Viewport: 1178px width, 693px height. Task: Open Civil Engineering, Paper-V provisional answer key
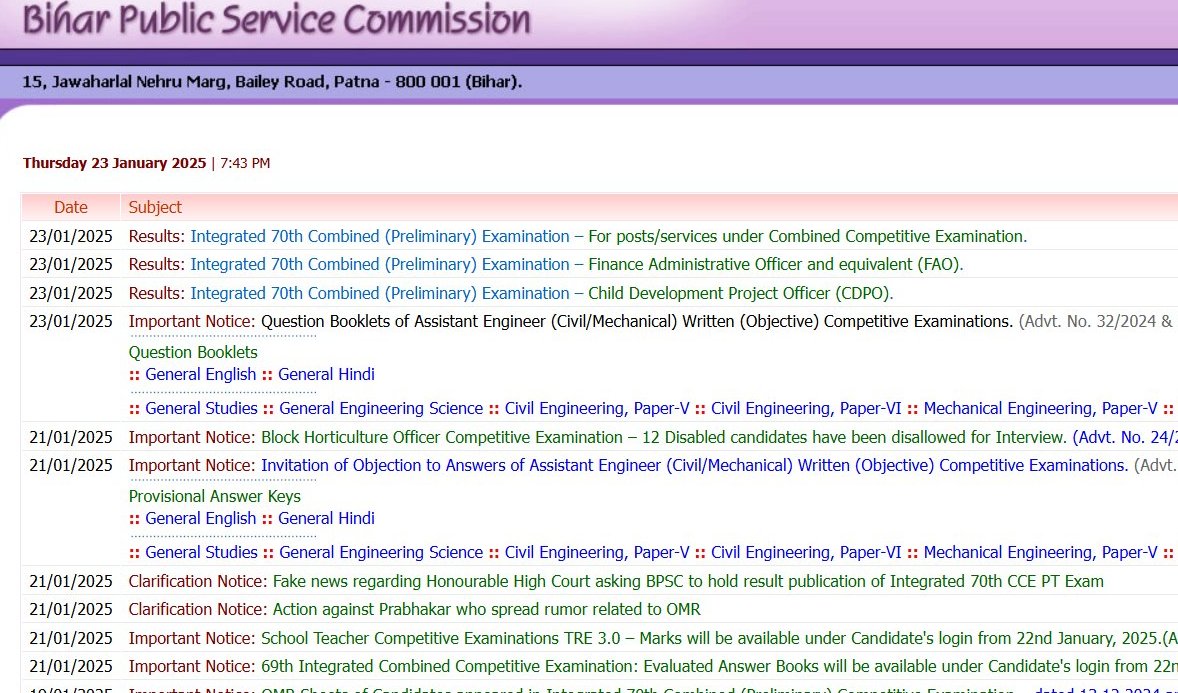coord(597,552)
